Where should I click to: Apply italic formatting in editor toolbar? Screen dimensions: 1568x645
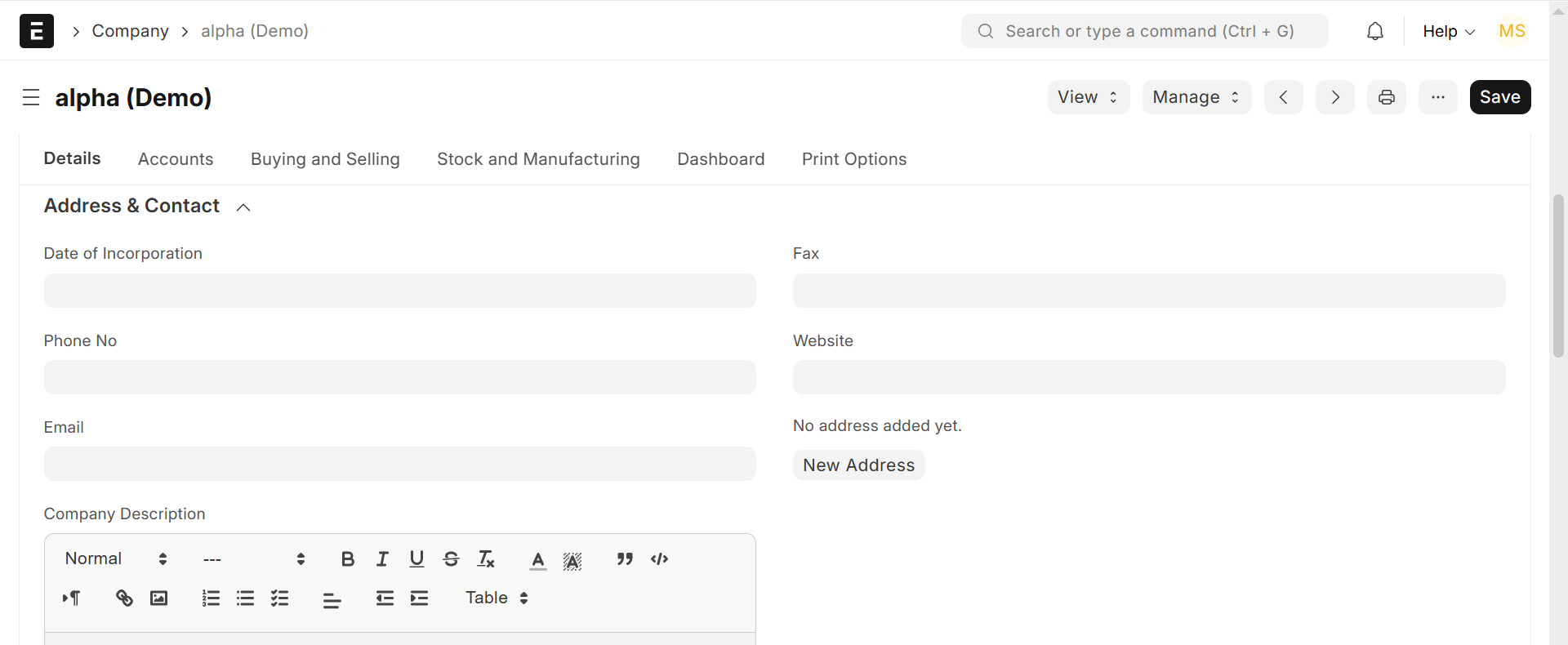[x=382, y=559]
